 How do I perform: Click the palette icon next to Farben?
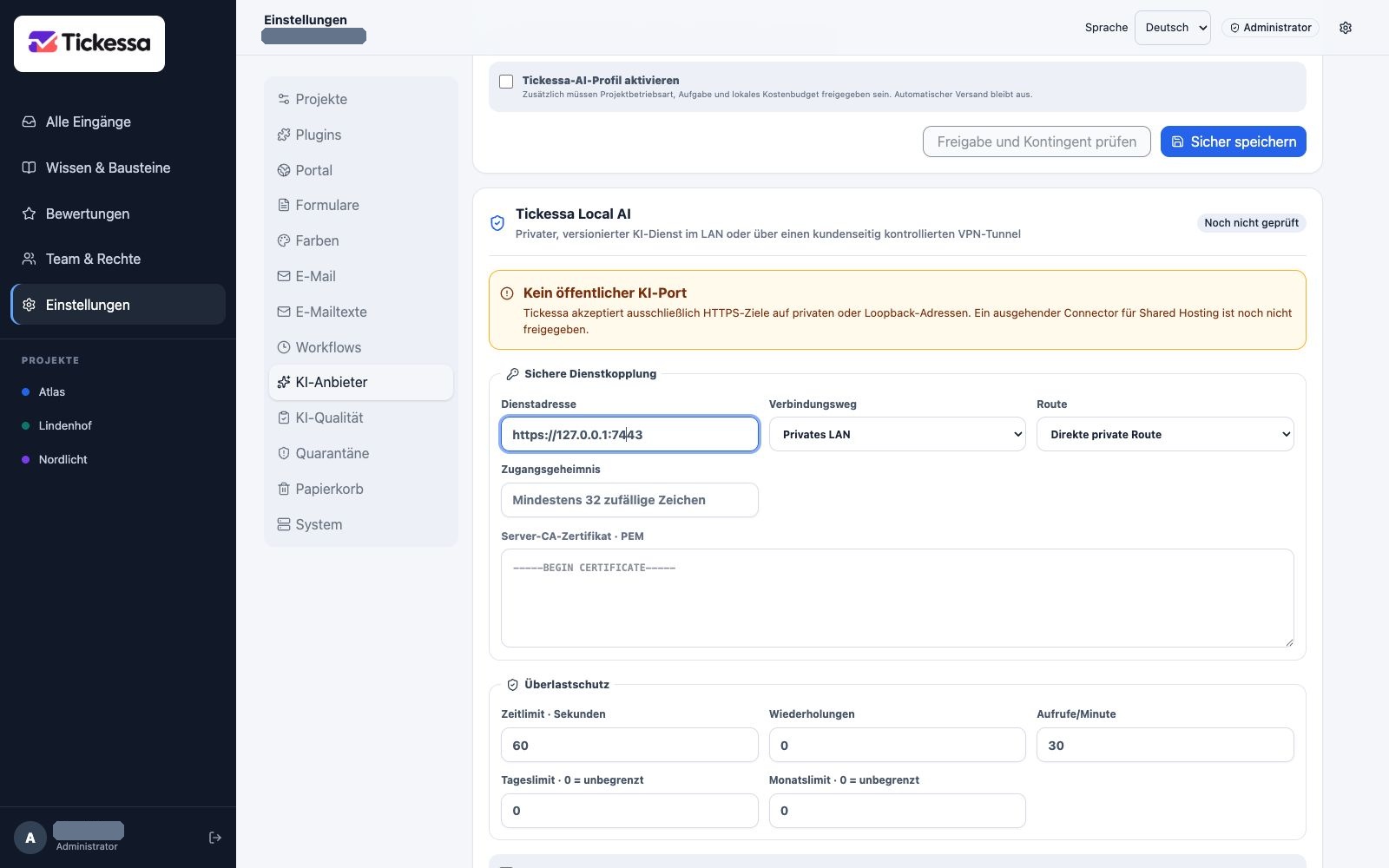click(284, 240)
